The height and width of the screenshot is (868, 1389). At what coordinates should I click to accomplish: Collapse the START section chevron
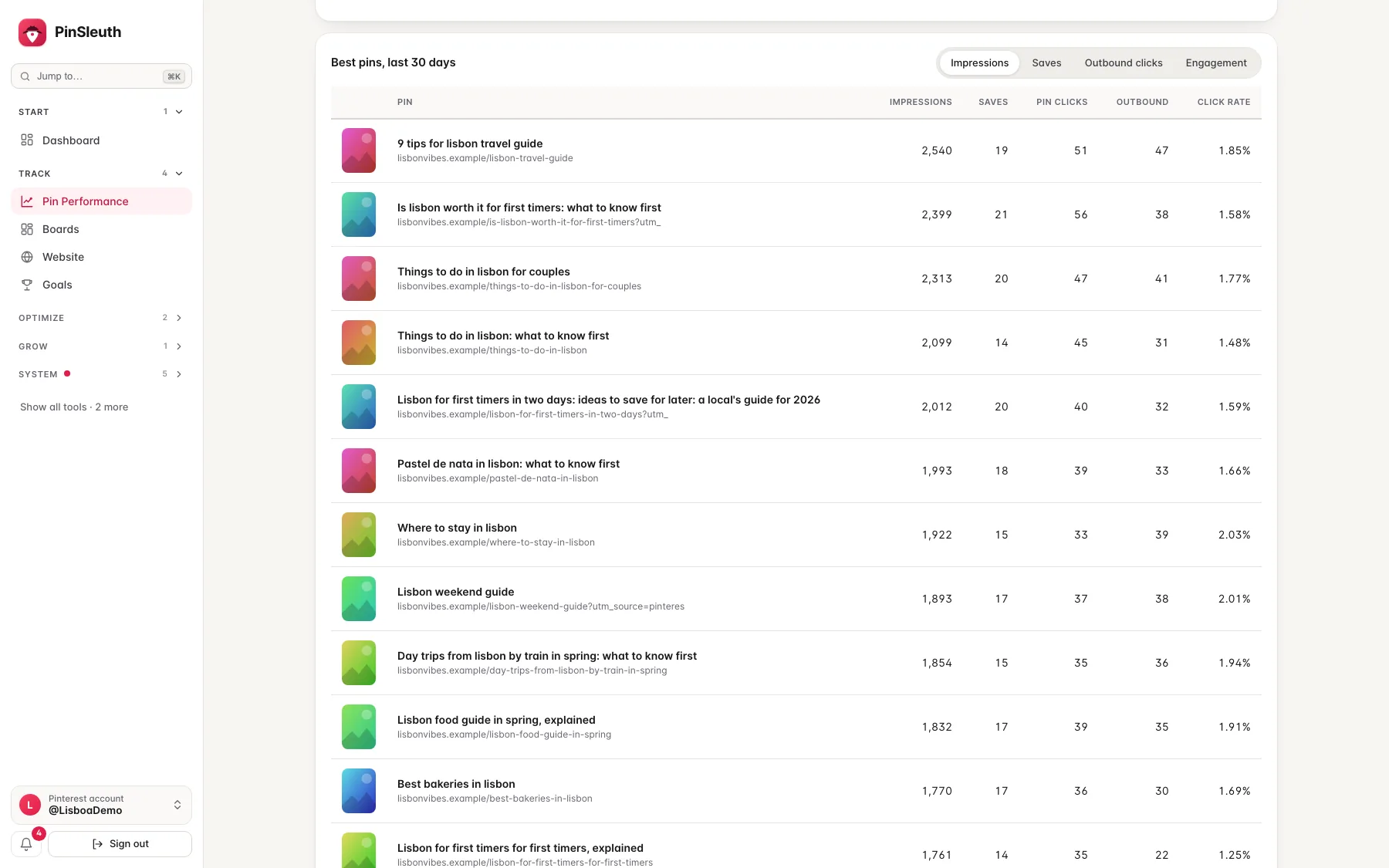click(x=179, y=112)
